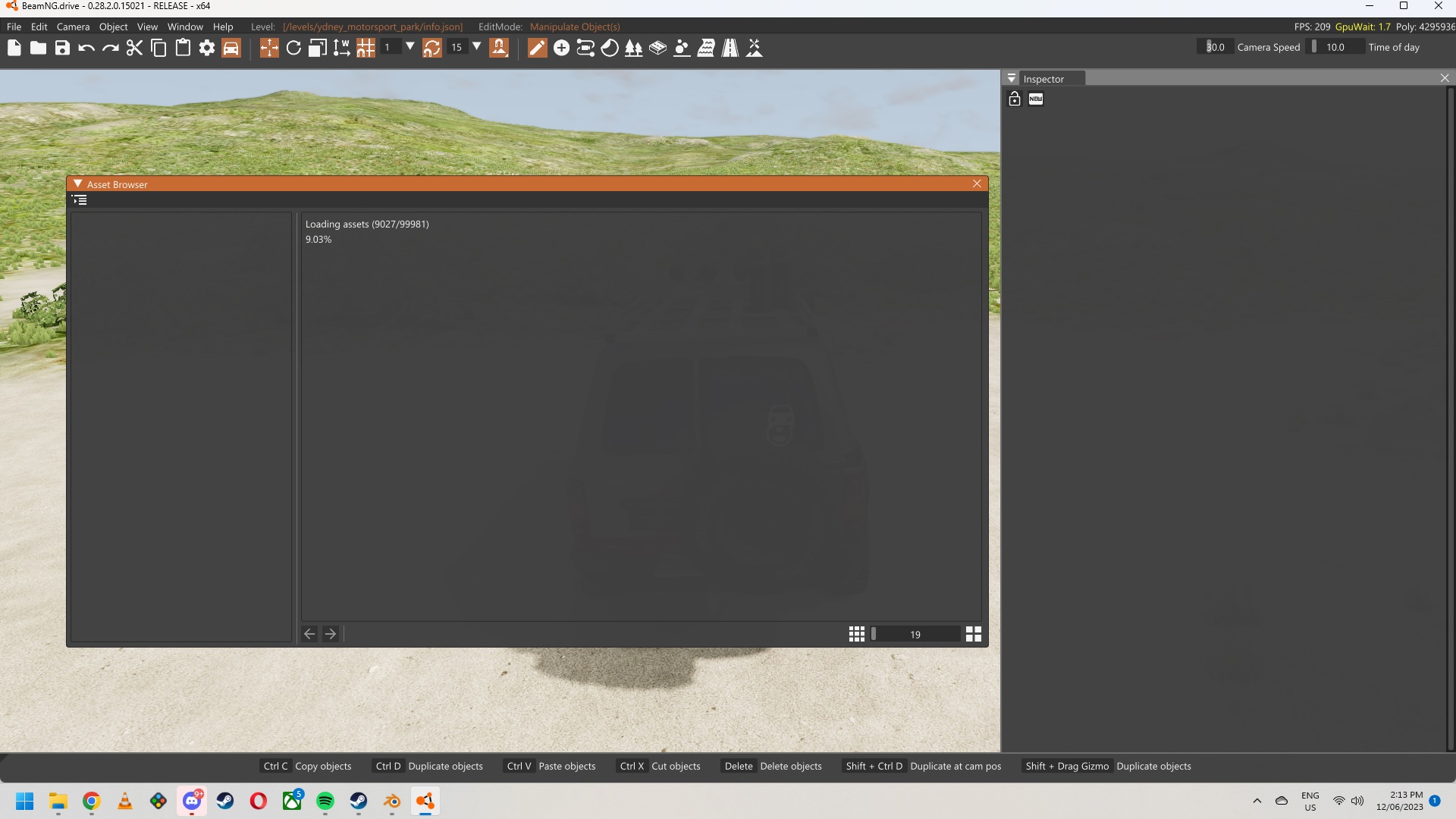
Task: Open the rotation snap angle dropdown arrow
Action: pyautogui.click(x=477, y=46)
